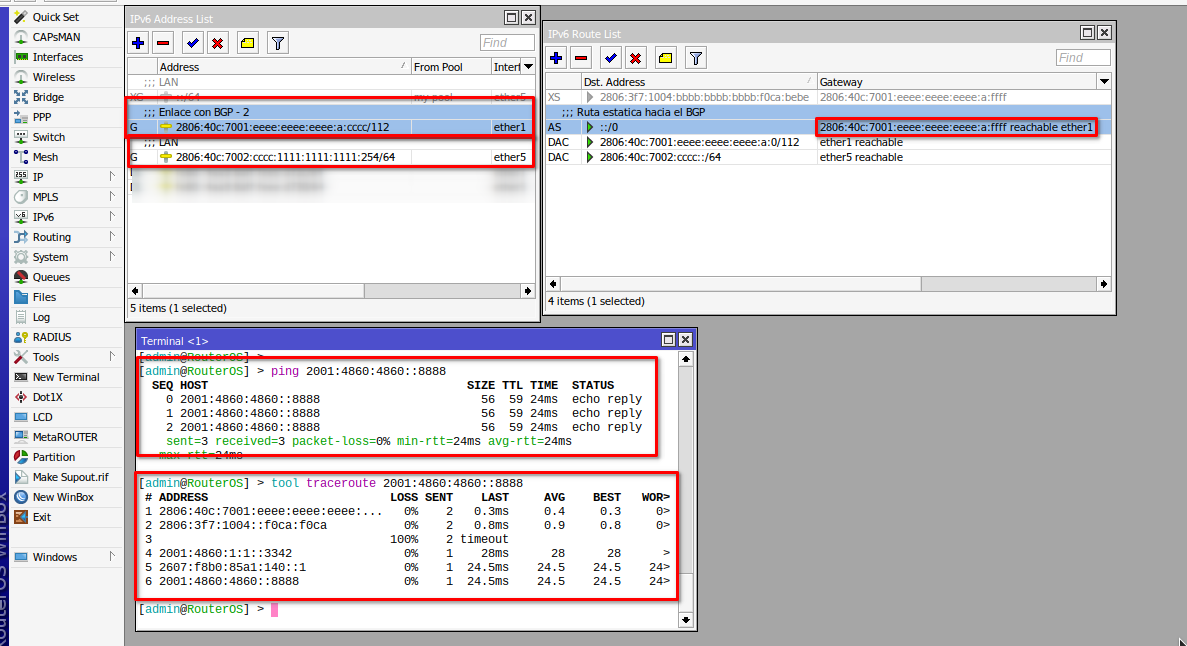Select the ::/0 default route row
The image size is (1187, 646).
pyautogui.click(x=828, y=127)
